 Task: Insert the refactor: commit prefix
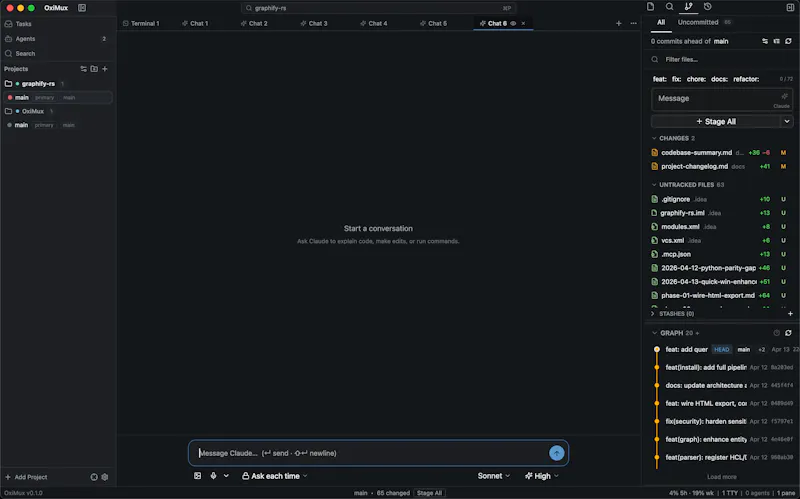coord(746,79)
